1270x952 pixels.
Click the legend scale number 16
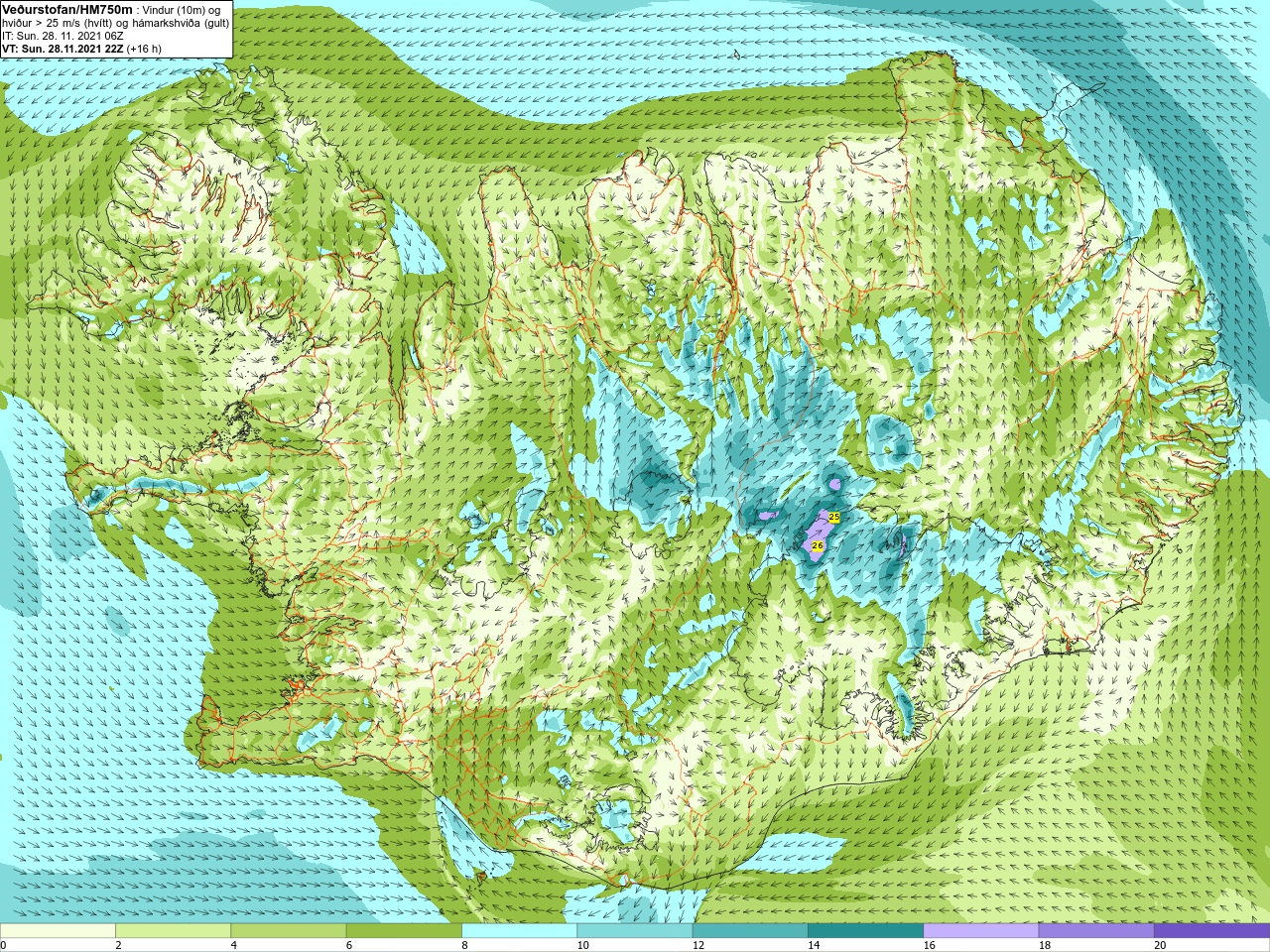[929, 945]
